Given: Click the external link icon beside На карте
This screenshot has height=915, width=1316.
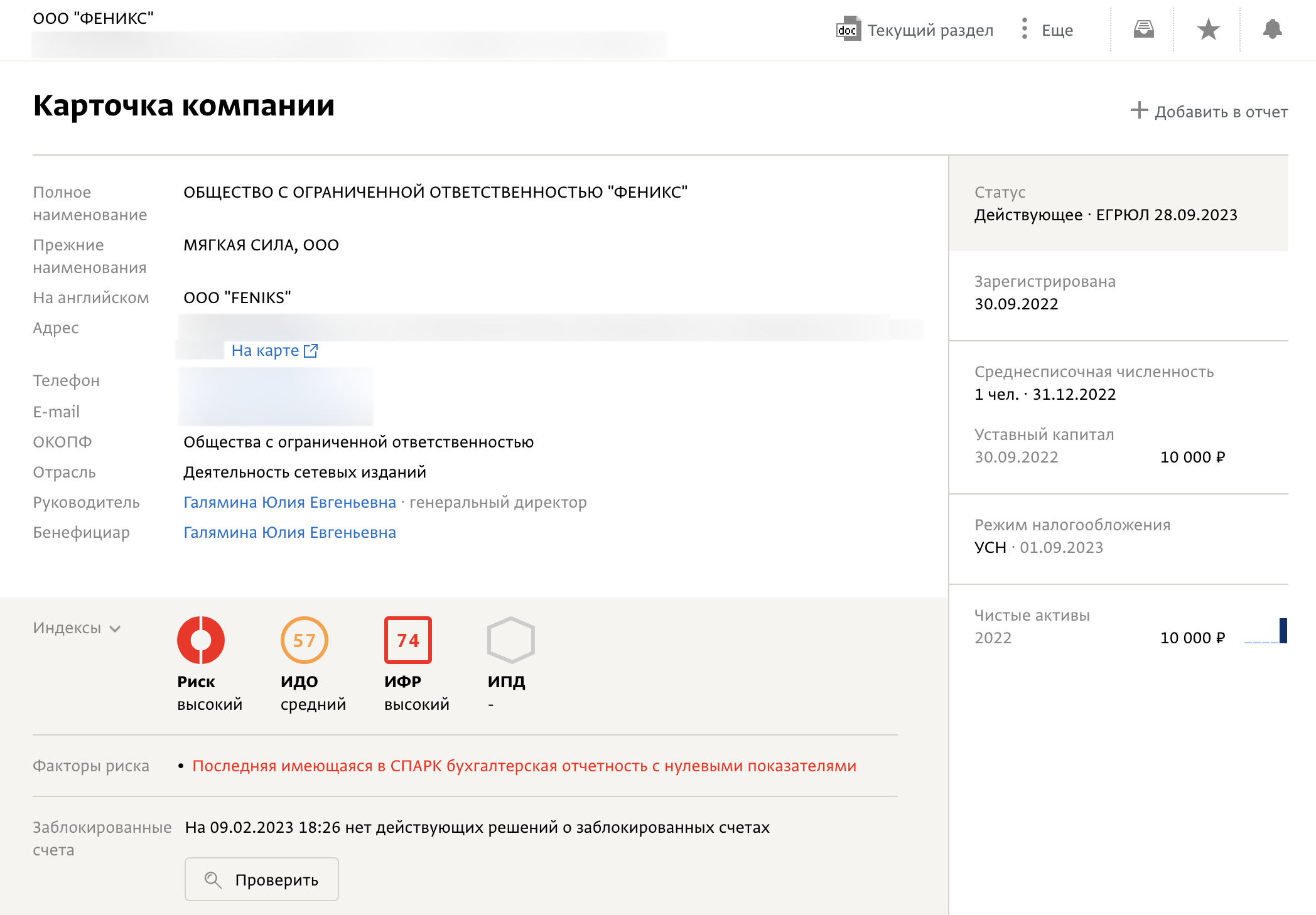Looking at the screenshot, I should coord(311,350).
